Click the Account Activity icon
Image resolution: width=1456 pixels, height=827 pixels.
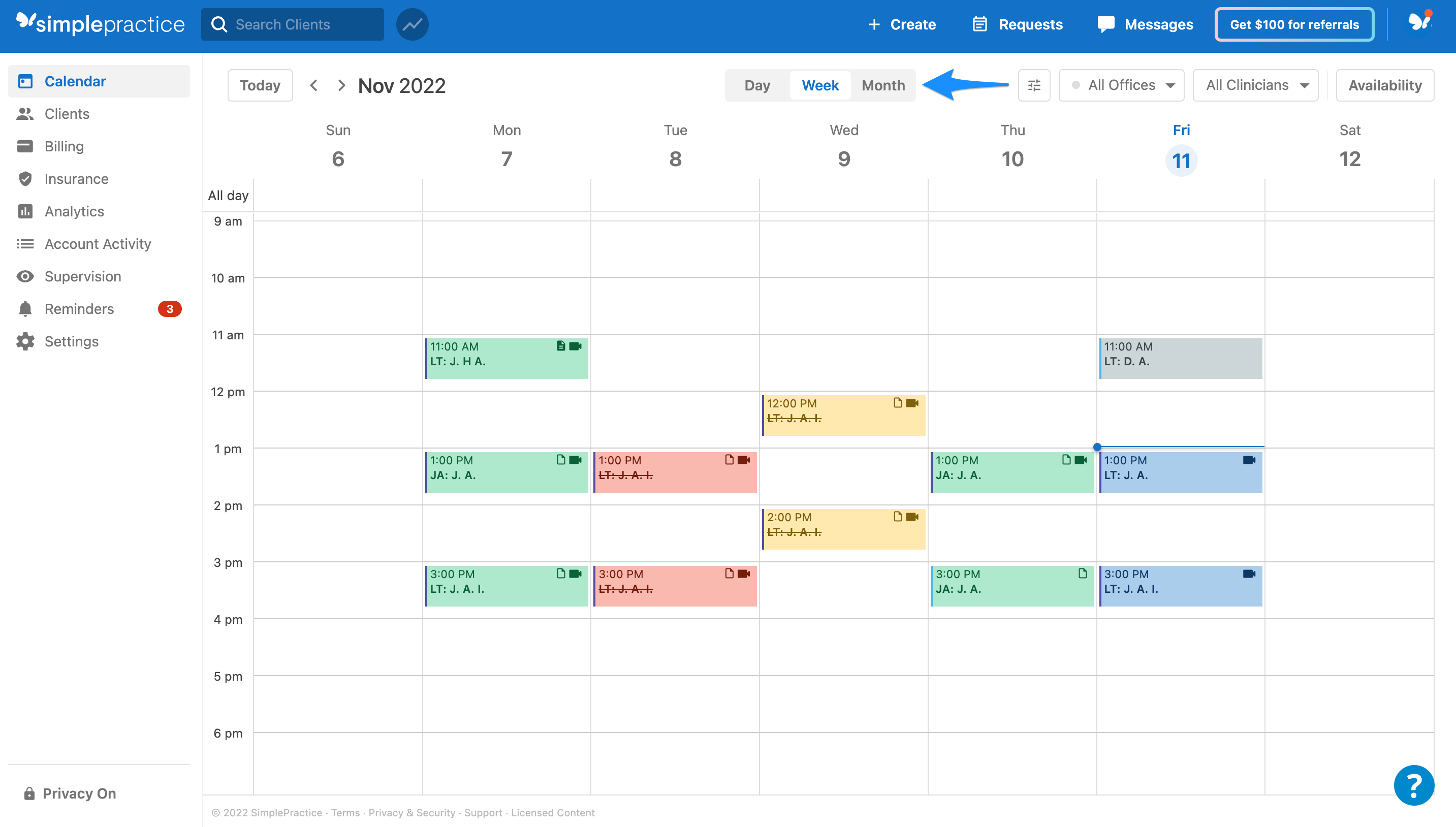coord(26,244)
